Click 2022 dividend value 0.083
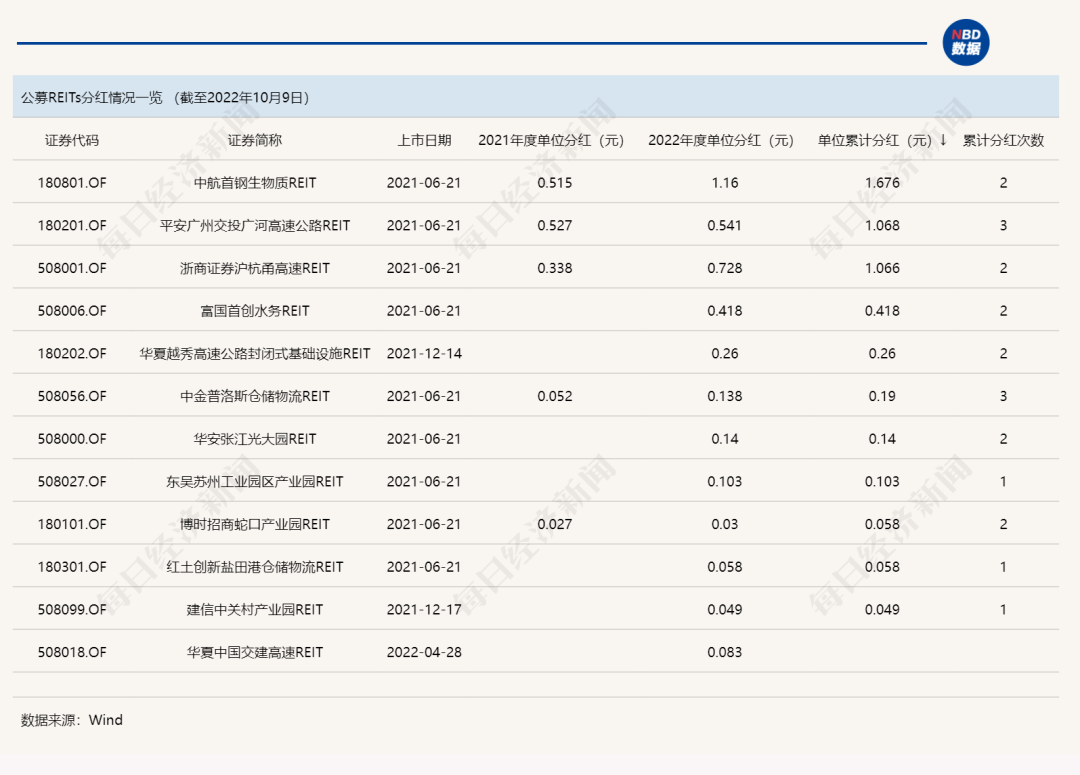The image size is (1080, 775). click(725, 653)
